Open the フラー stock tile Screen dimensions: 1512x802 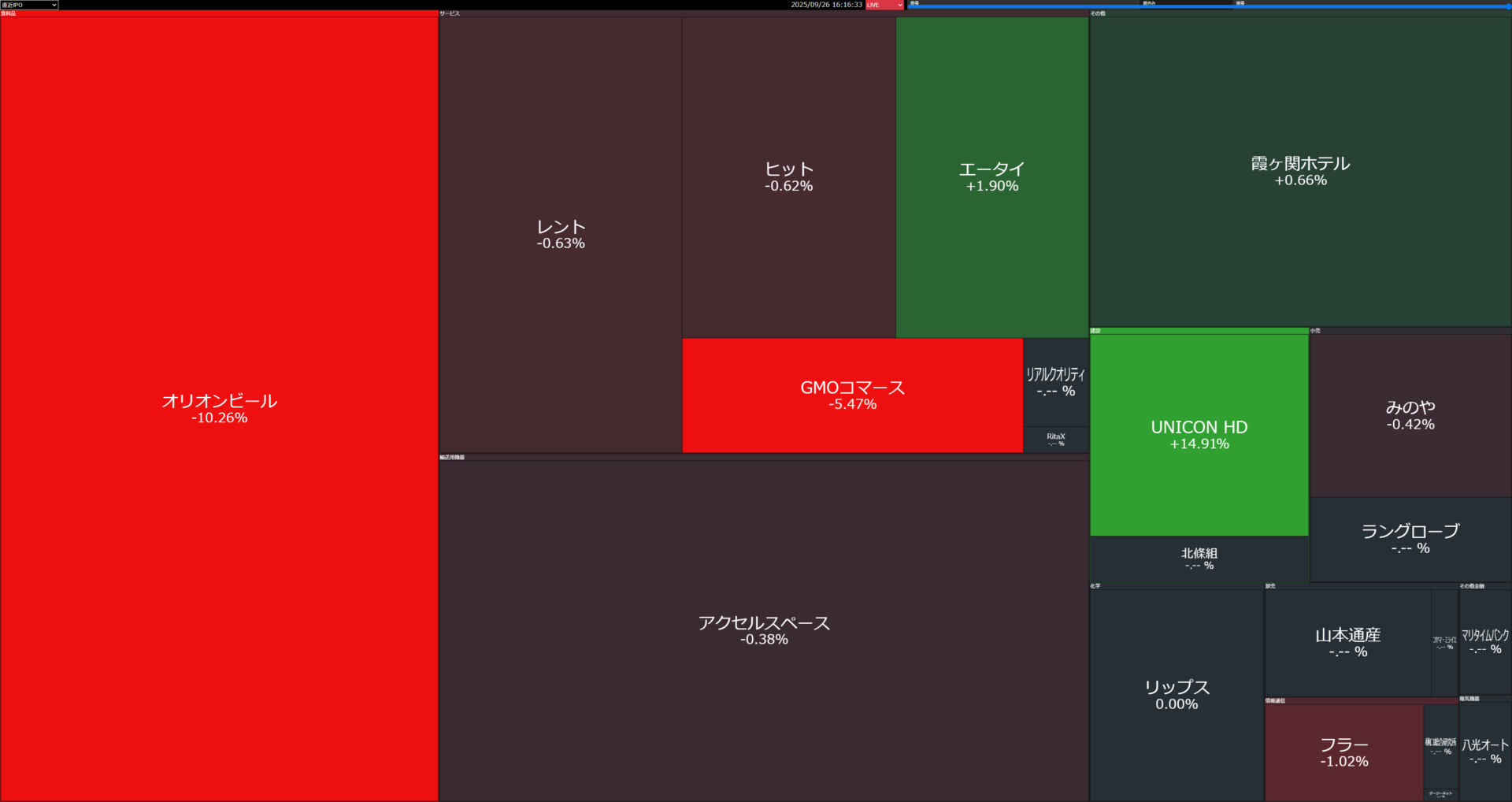1343,752
